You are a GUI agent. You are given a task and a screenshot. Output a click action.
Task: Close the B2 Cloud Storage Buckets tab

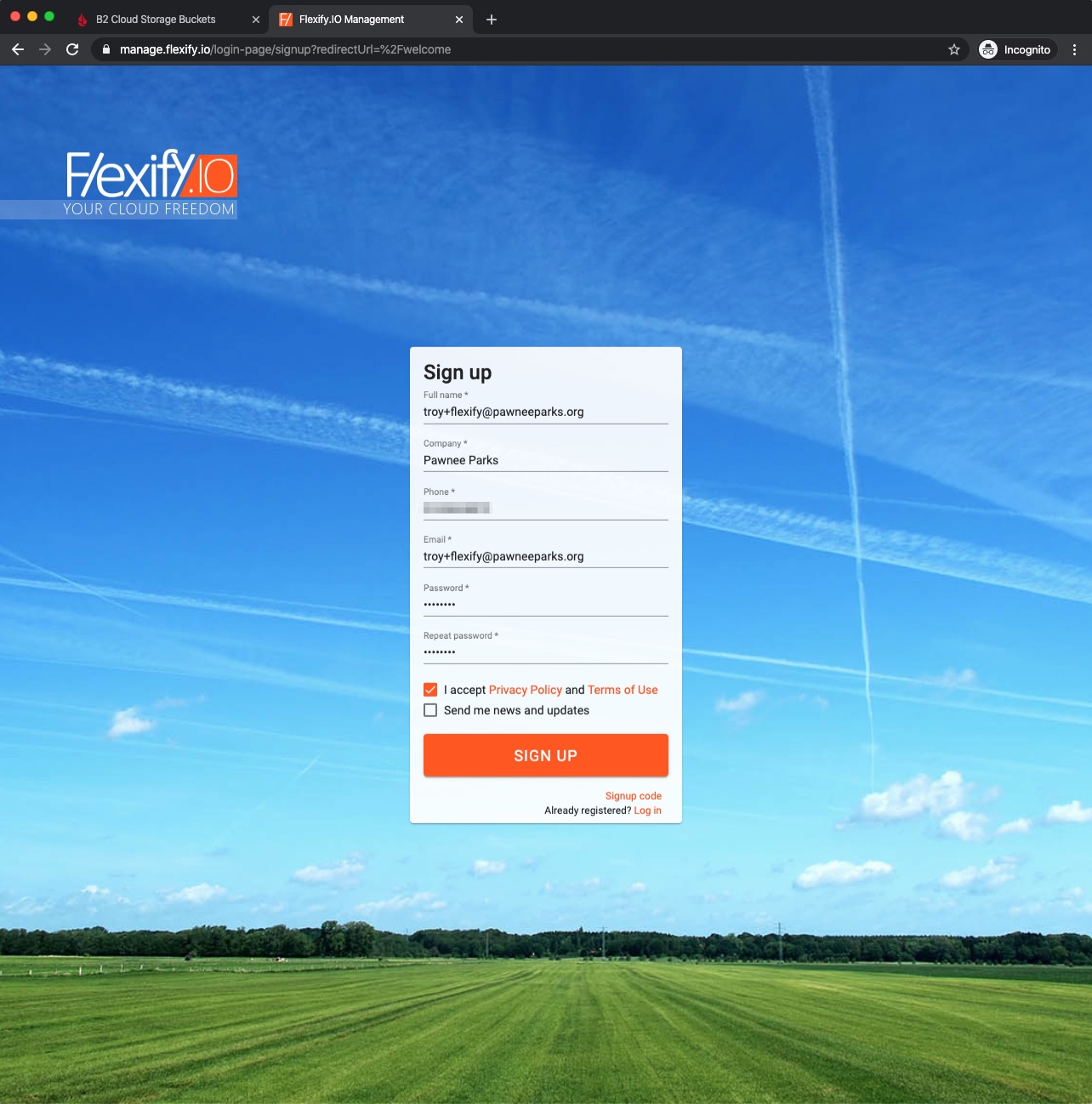(256, 19)
